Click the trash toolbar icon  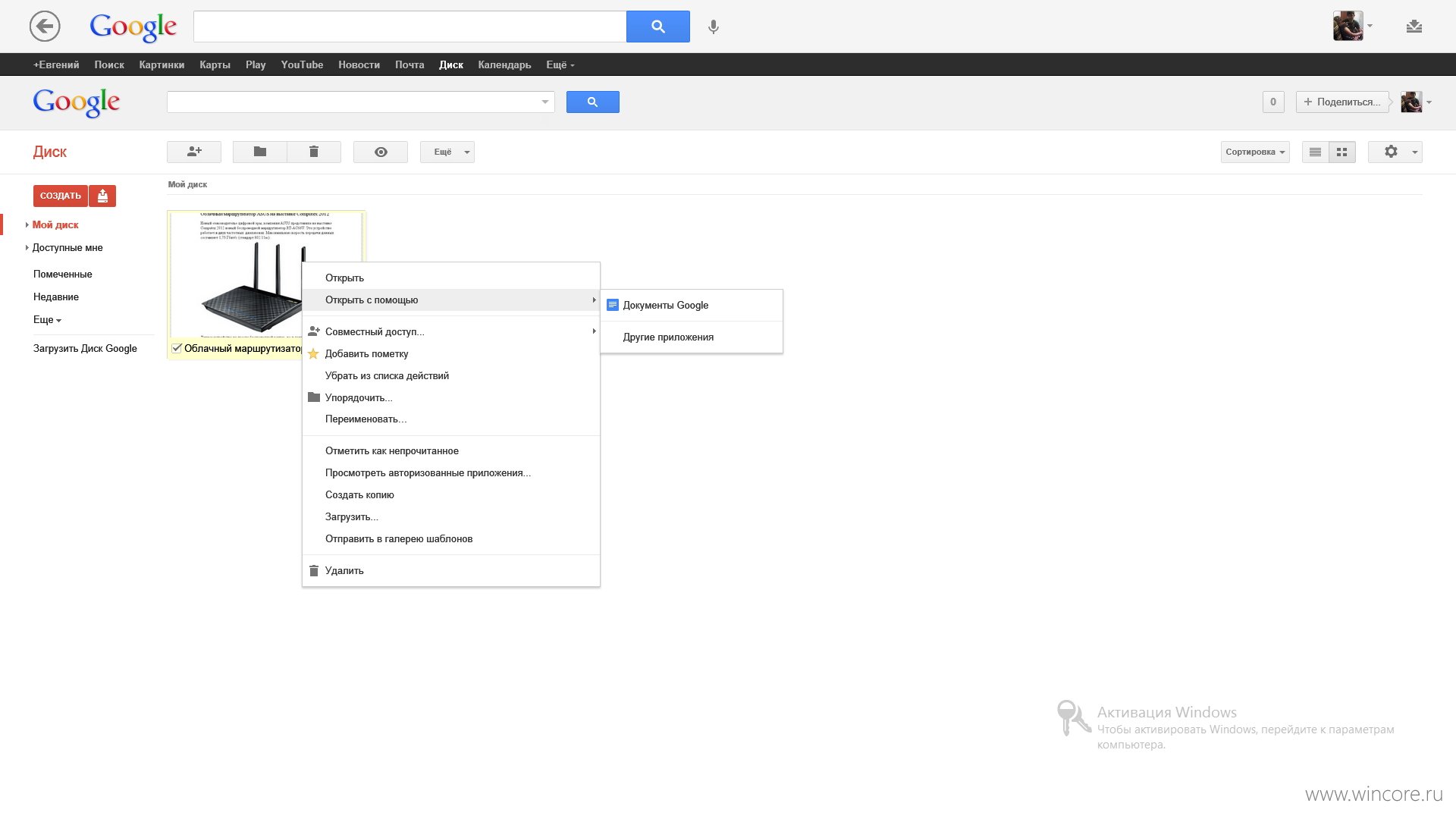(x=314, y=152)
